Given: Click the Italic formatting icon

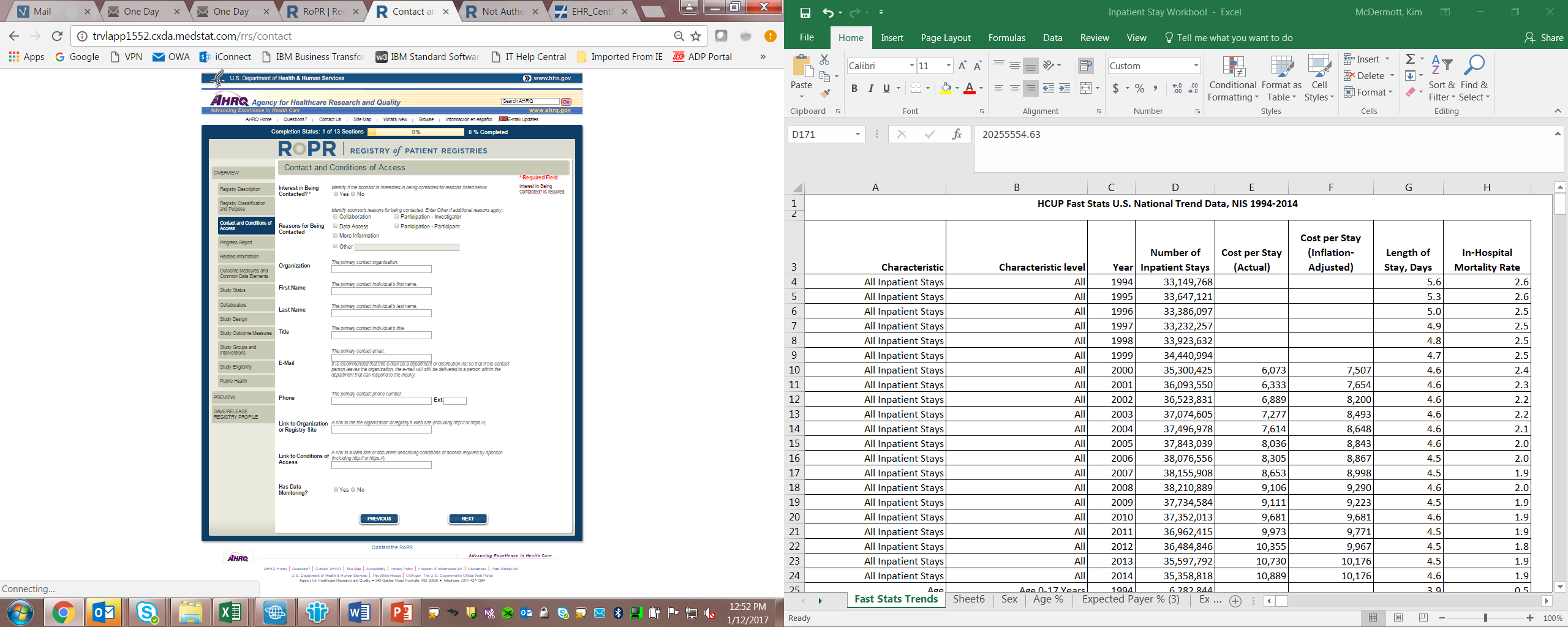Looking at the screenshot, I should click(x=870, y=89).
